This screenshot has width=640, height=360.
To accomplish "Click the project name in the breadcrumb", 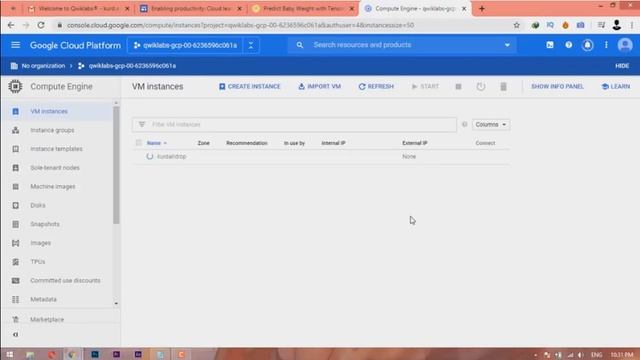I will tap(132, 66).
